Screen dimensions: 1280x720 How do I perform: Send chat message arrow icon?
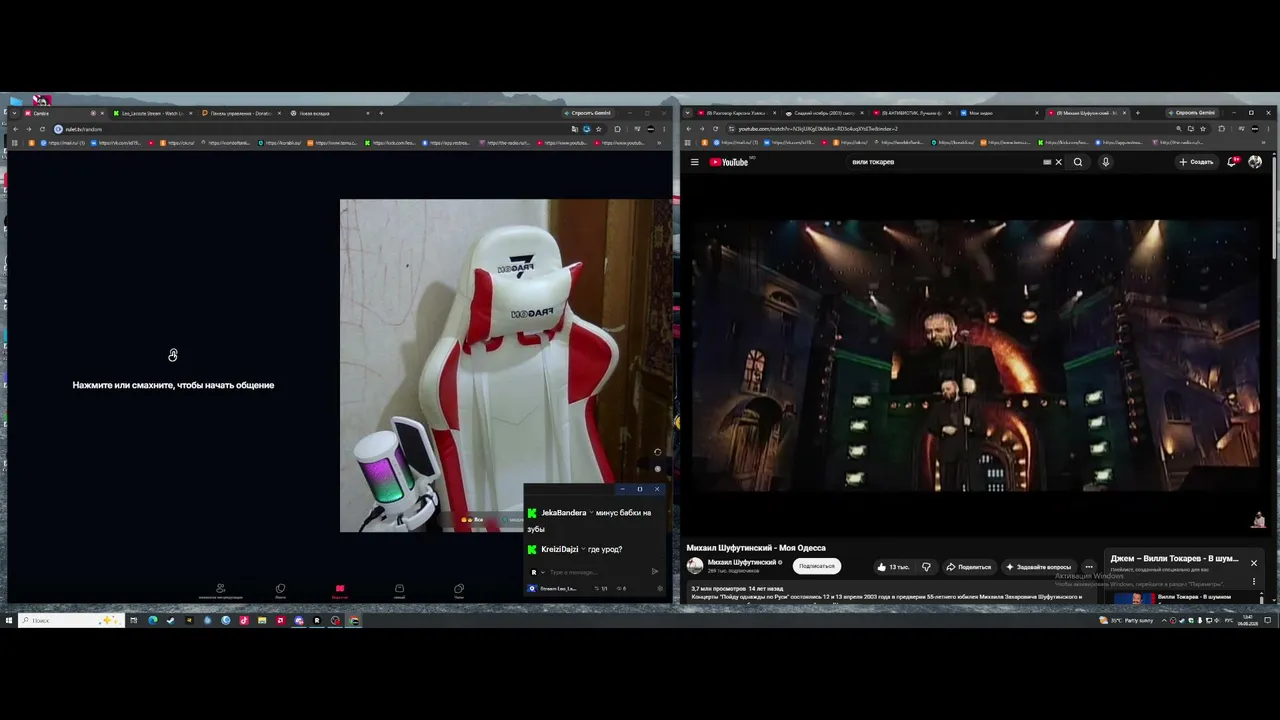655,572
